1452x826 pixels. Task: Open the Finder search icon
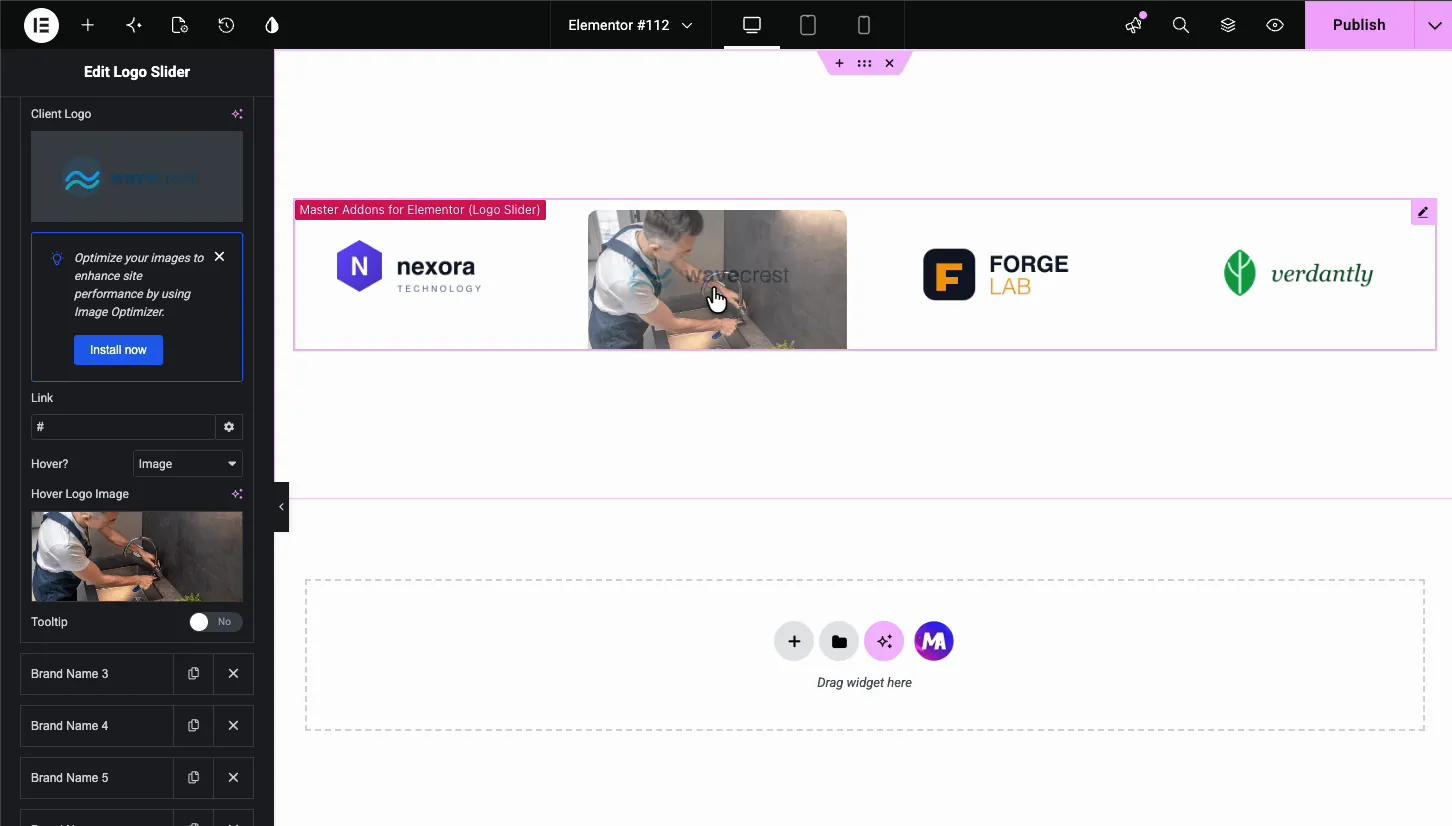click(1181, 25)
